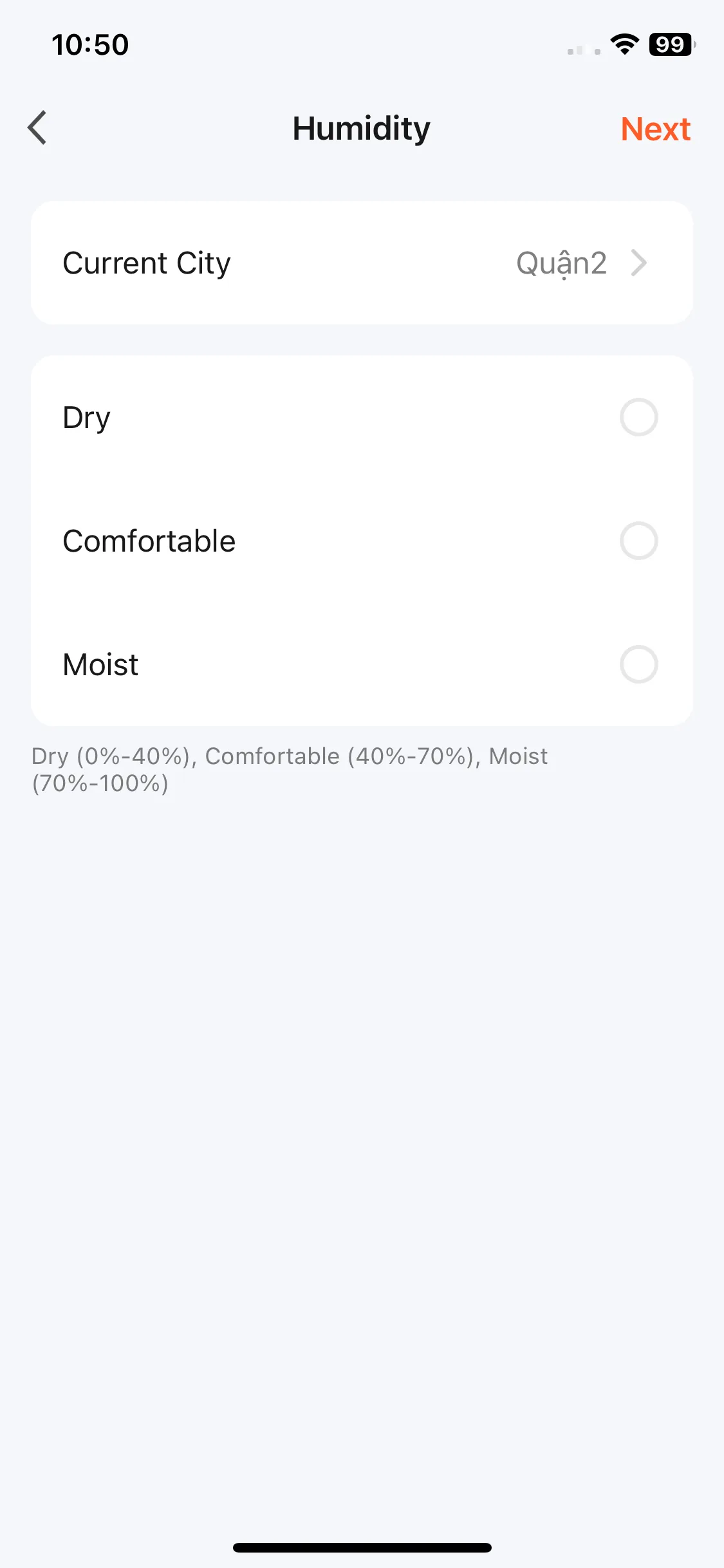724x1568 pixels.
Task: Tap the home indicator bar
Action: 362,1547
